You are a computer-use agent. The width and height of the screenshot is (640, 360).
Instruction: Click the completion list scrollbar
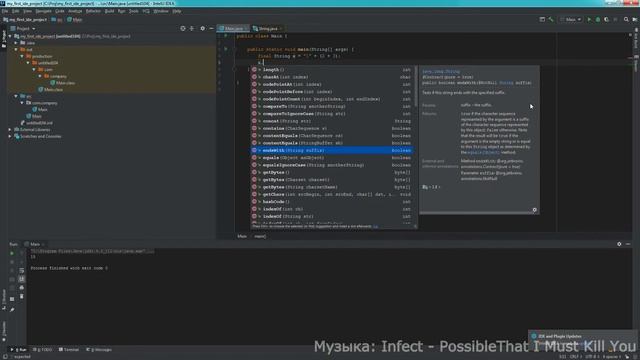(416, 86)
